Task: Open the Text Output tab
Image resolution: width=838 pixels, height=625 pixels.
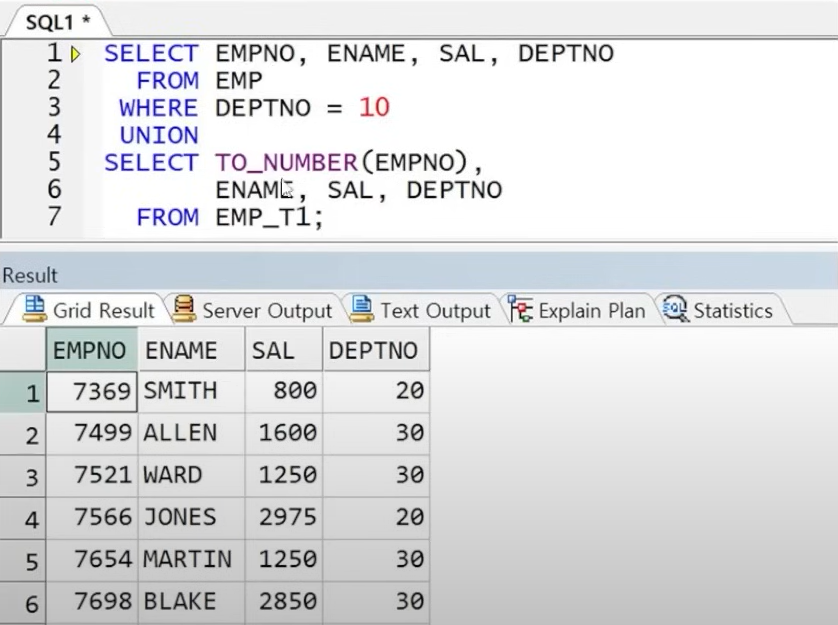Action: (420, 310)
